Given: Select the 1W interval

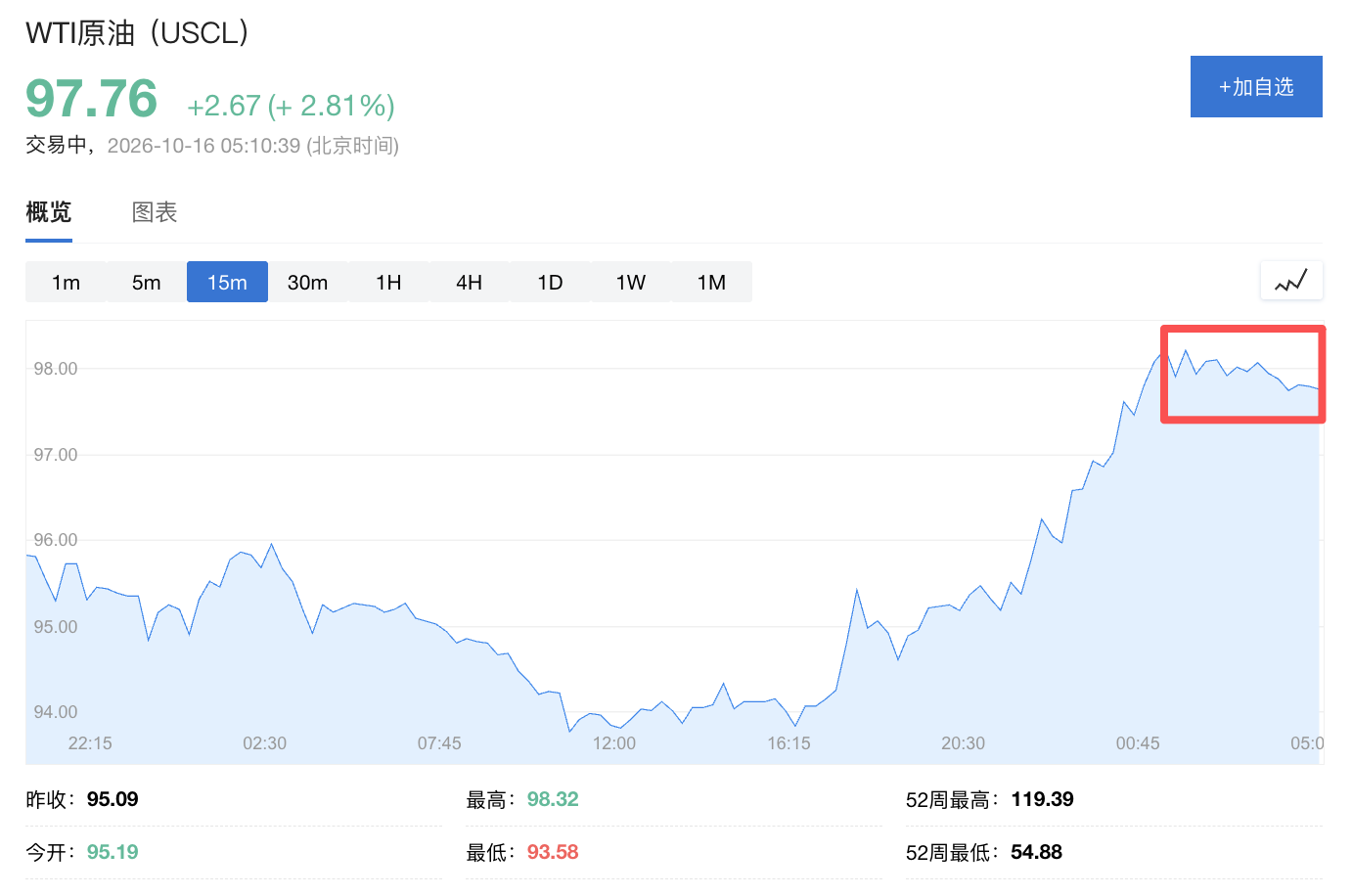Looking at the screenshot, I should [631, 282].
